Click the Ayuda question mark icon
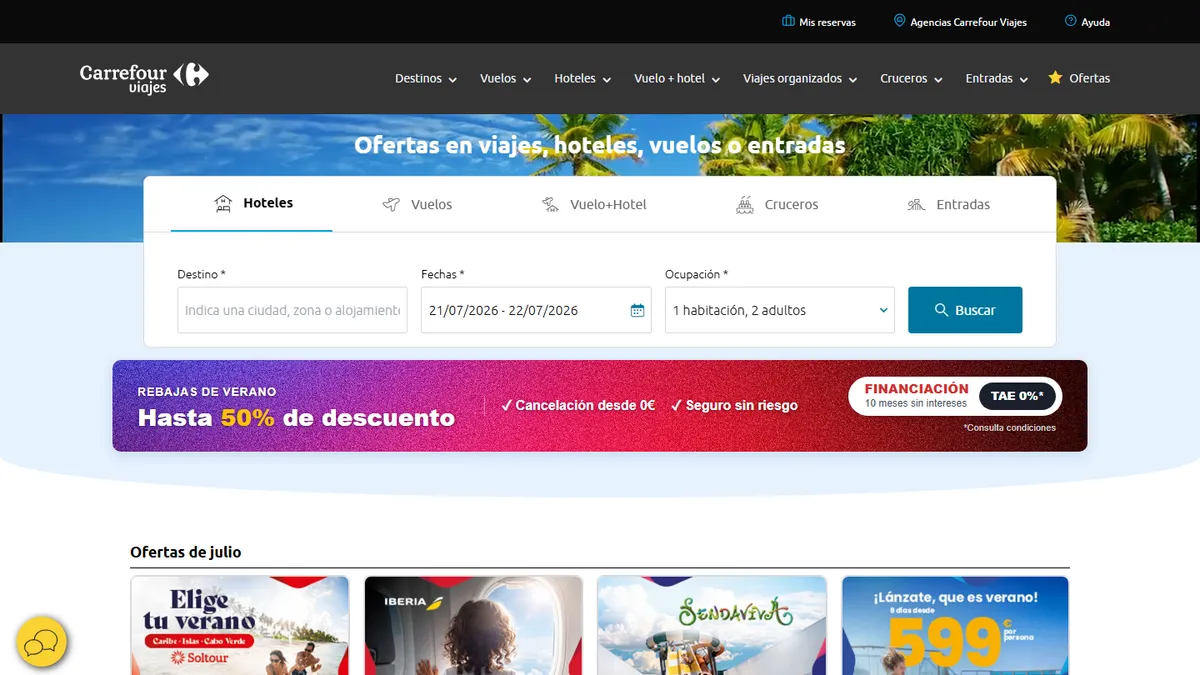 (1071, 21)
